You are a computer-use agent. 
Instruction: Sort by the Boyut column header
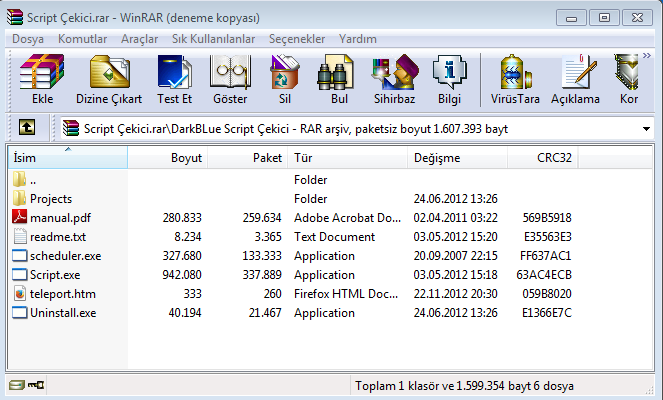[167, 158]
